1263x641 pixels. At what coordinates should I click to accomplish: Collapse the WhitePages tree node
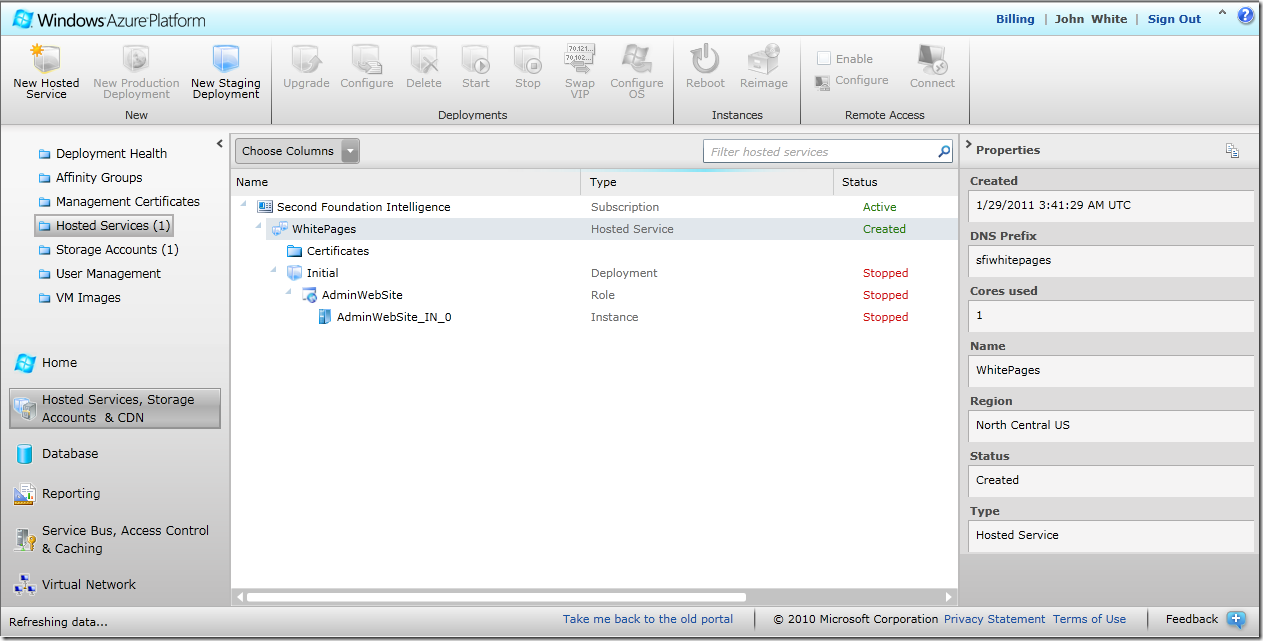(259, 226)
